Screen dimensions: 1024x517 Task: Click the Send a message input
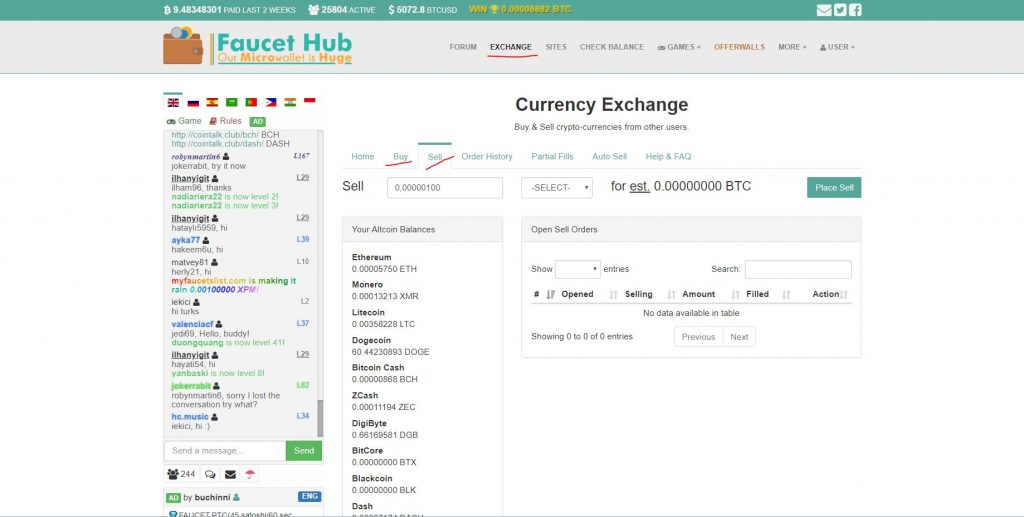(x=225, y=450)
